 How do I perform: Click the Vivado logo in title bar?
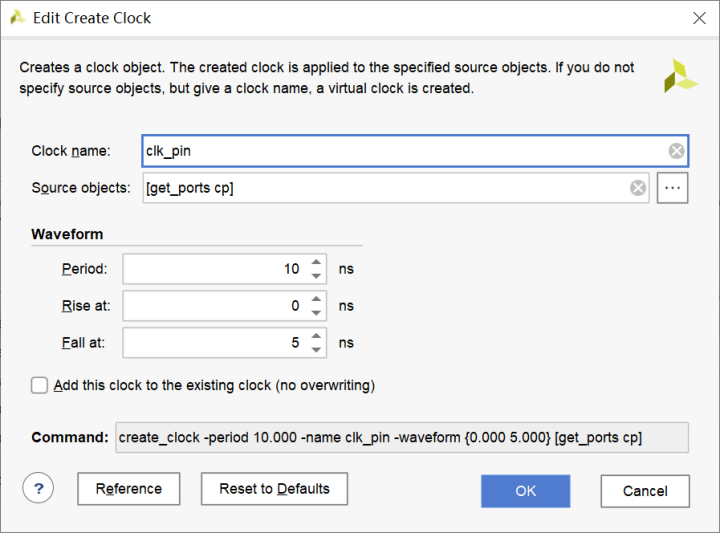coord(17,18)
